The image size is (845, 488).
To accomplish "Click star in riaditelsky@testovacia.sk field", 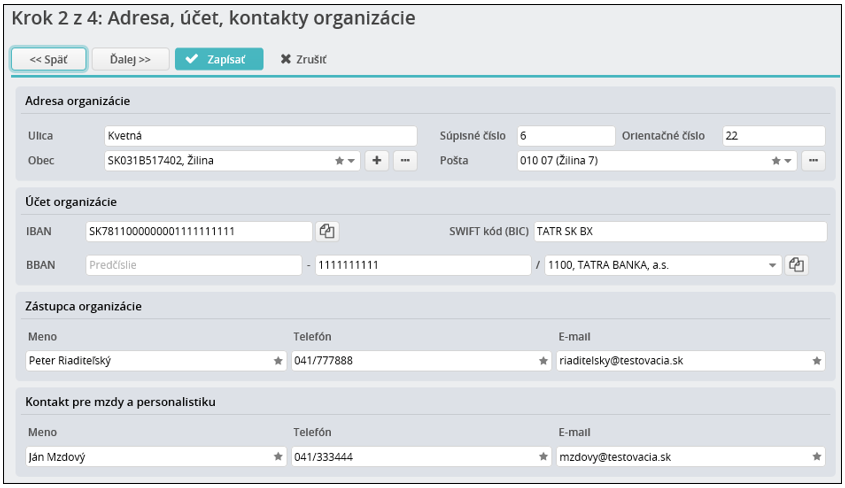I will pyautogui.click(x=817, y=361).
